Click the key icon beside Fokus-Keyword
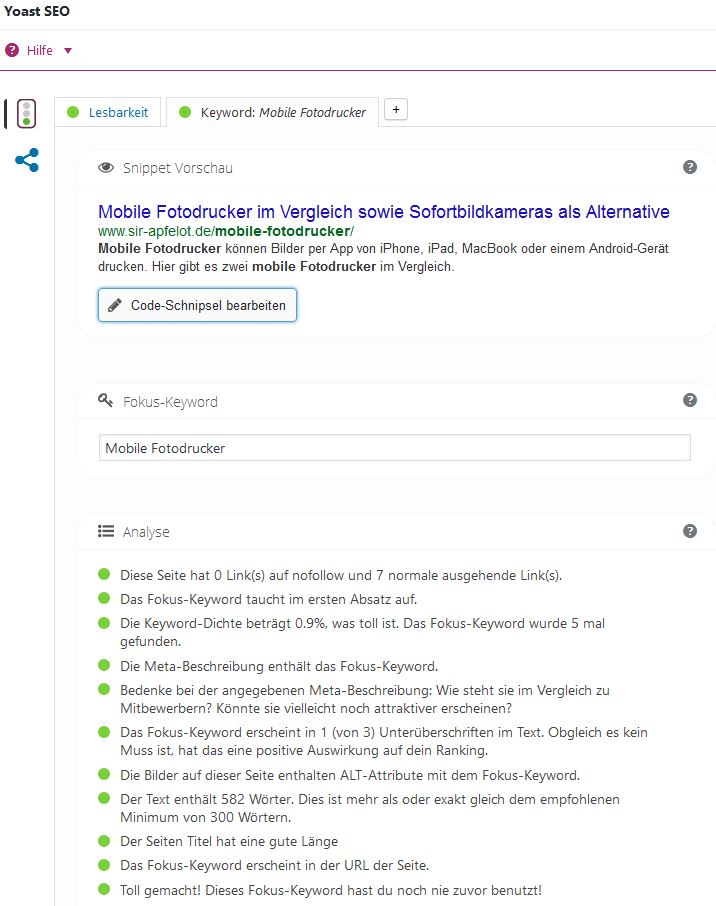Viewport: 716px width, 906px height. 106,401
